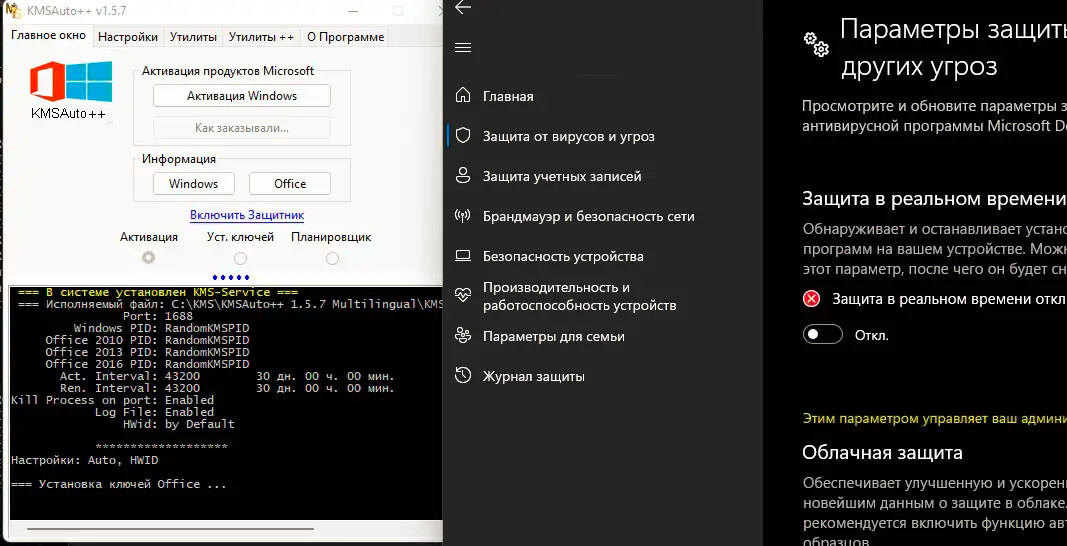The image size is (1067, 546).
Task: Click the yellow administrator-managed notice text
Action: click(934, 419)
